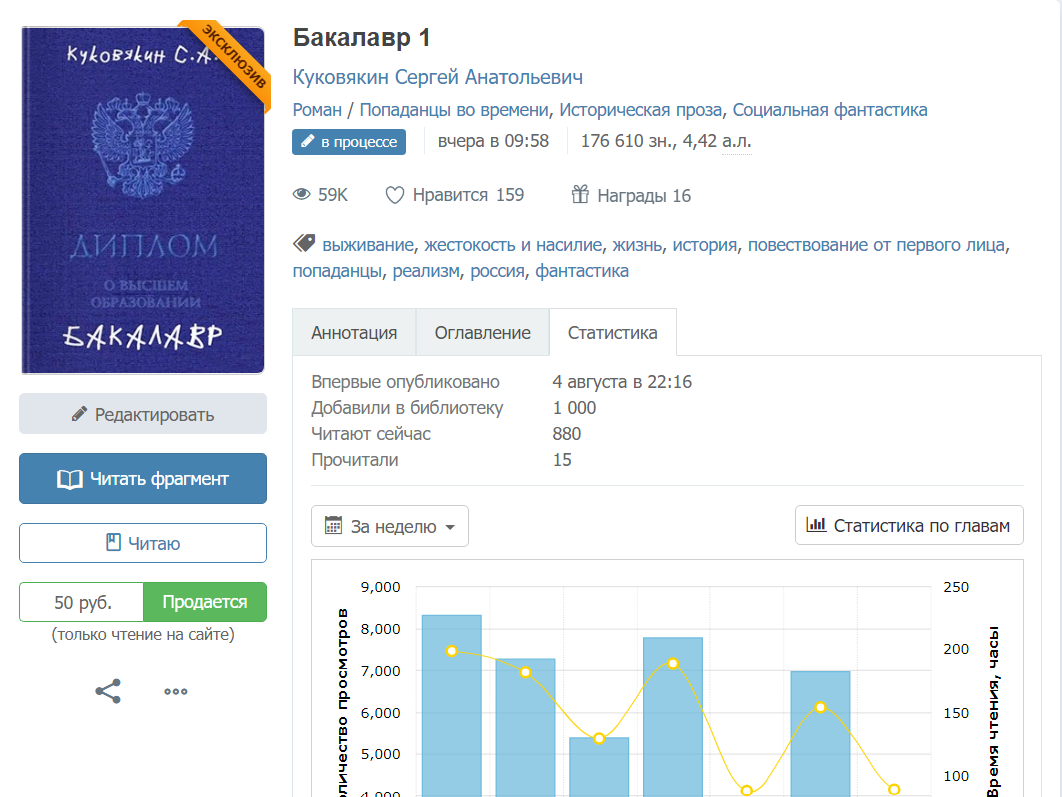Open the 'За неделю' period dropdown
1062x797 pixels.
point(389,526)
